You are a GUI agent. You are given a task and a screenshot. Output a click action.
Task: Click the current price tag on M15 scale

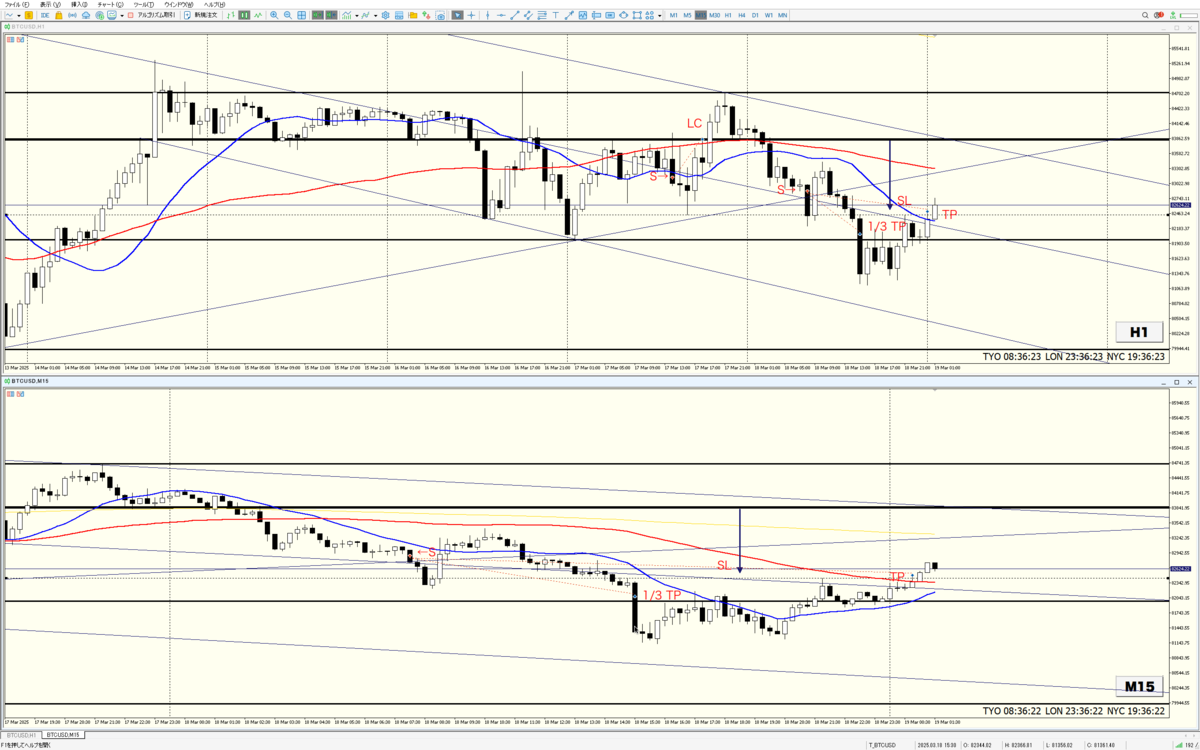click(x=1180, y=569)
